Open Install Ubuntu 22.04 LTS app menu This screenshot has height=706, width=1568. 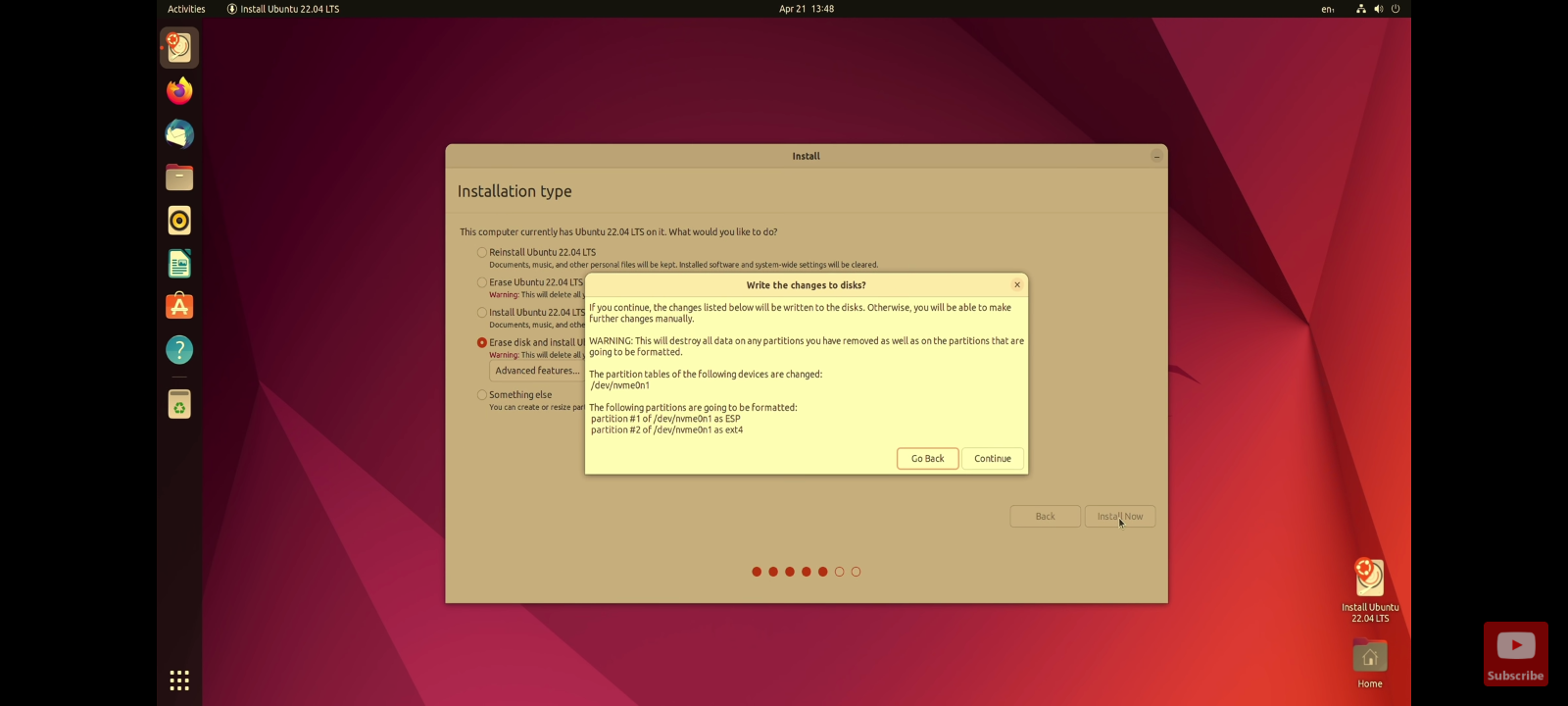click(283, 9)
